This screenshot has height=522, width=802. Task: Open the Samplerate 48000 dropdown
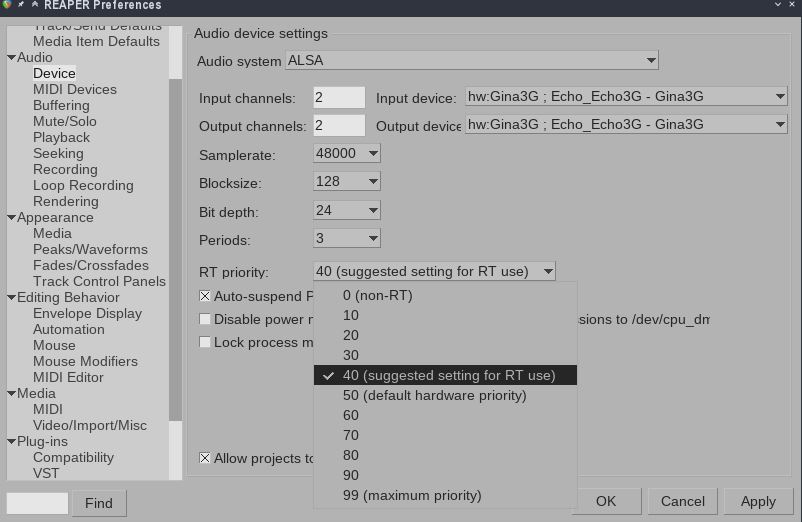point(347,153)
